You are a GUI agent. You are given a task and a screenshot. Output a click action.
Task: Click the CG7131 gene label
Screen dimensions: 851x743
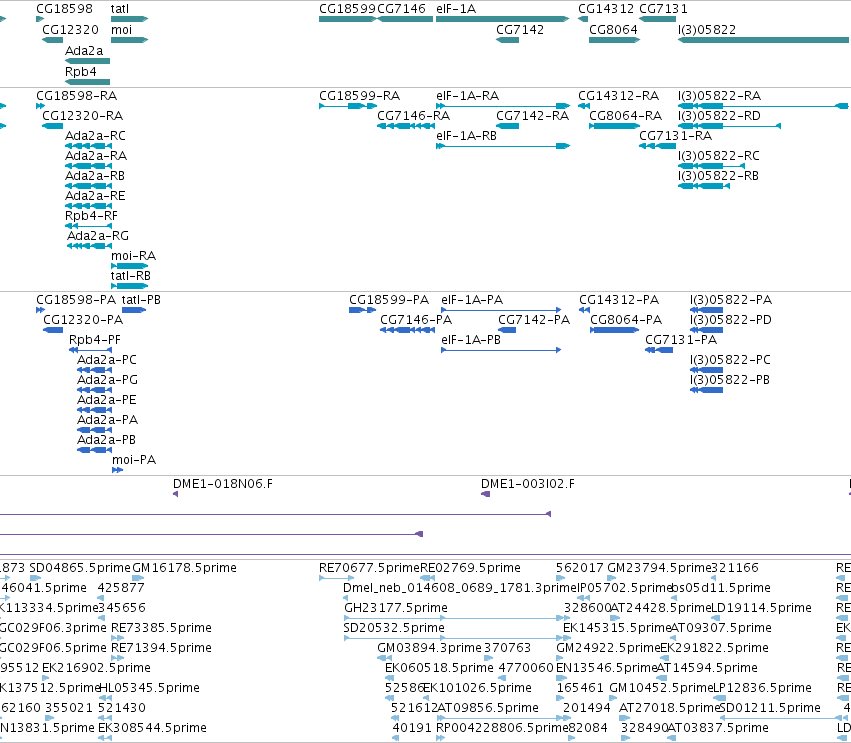663,9
